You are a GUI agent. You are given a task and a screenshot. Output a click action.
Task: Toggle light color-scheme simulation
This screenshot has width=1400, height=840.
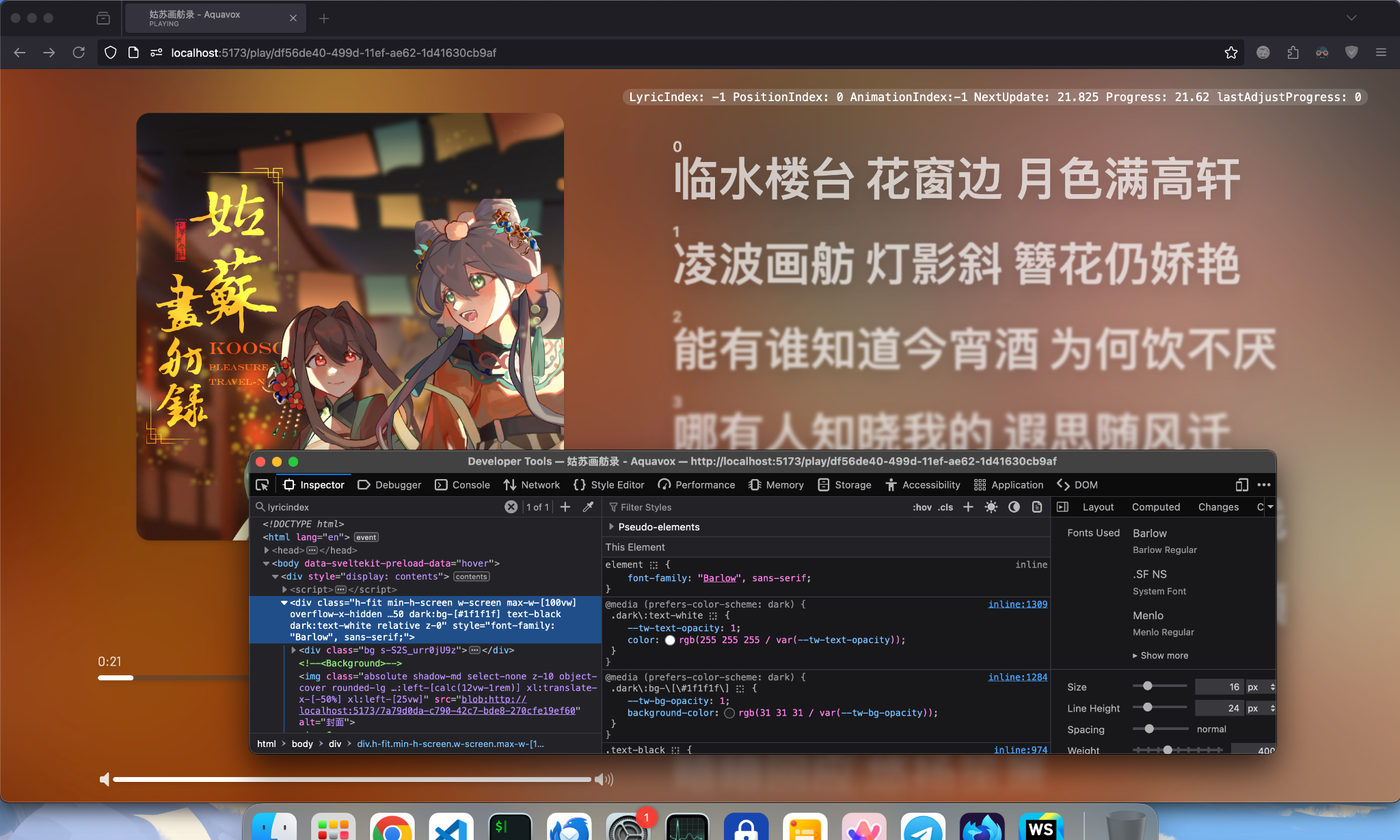point(991,506)
